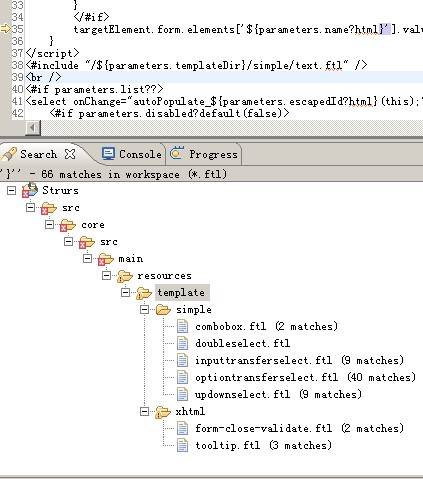Click the updownselect.ftl file icon
Screen dimensions: 423x479
coord(182,394)
